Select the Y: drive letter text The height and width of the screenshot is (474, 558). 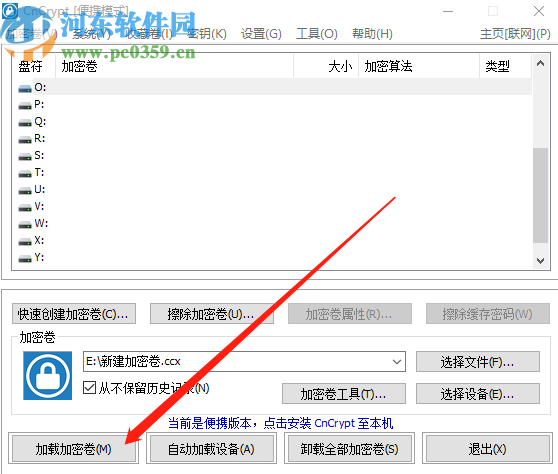coord(39,257)
